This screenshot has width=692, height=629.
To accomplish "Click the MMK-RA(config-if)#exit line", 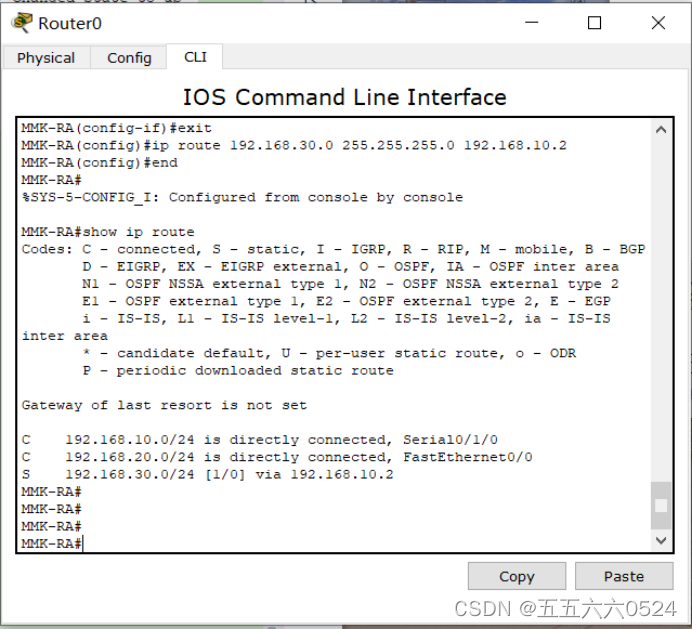I will pyautogui.click(x=117, y=128).
